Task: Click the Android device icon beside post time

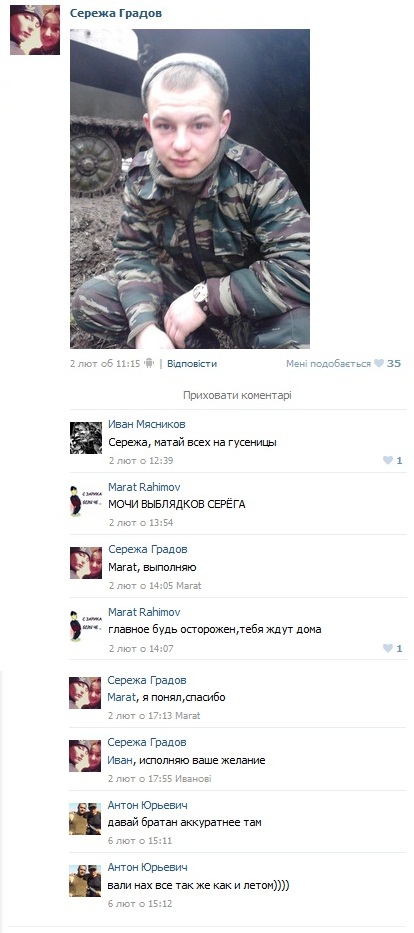Action: [149, 364]
